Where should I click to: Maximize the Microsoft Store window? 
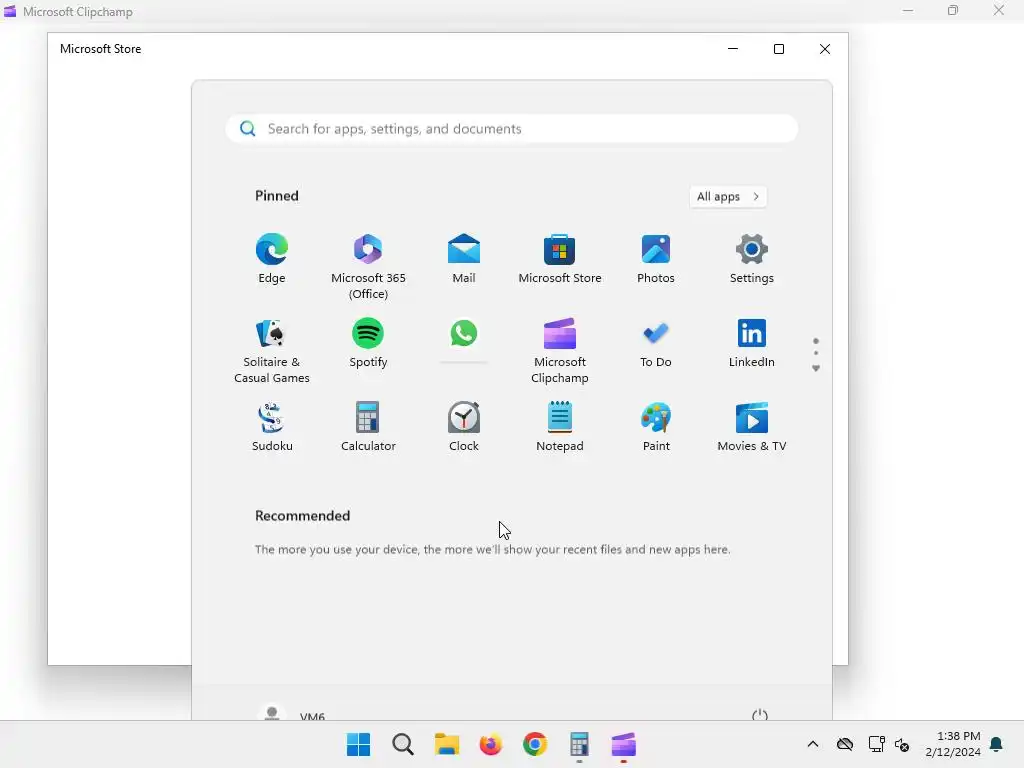(778, 49)
